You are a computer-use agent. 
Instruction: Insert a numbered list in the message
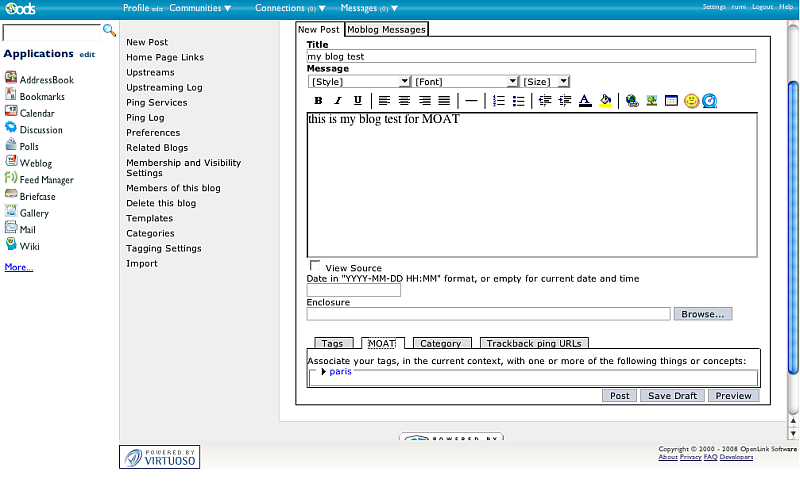pyautogui.click(x=497, y=101)
